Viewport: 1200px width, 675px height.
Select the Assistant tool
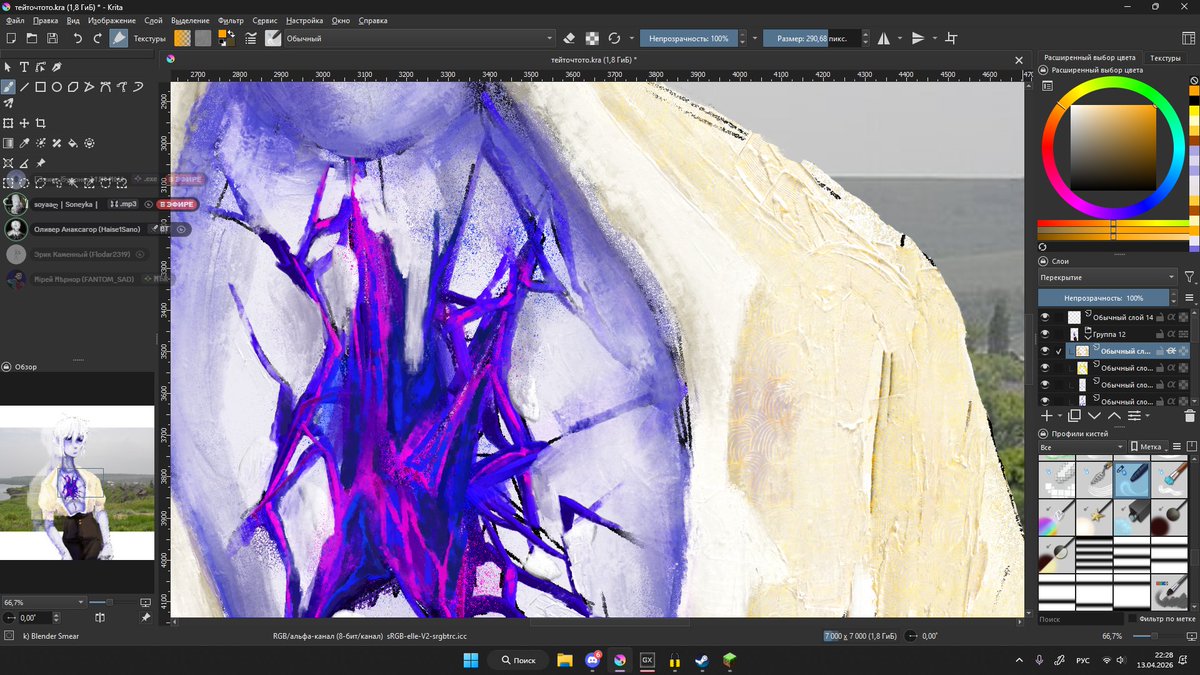click(8, 163)
